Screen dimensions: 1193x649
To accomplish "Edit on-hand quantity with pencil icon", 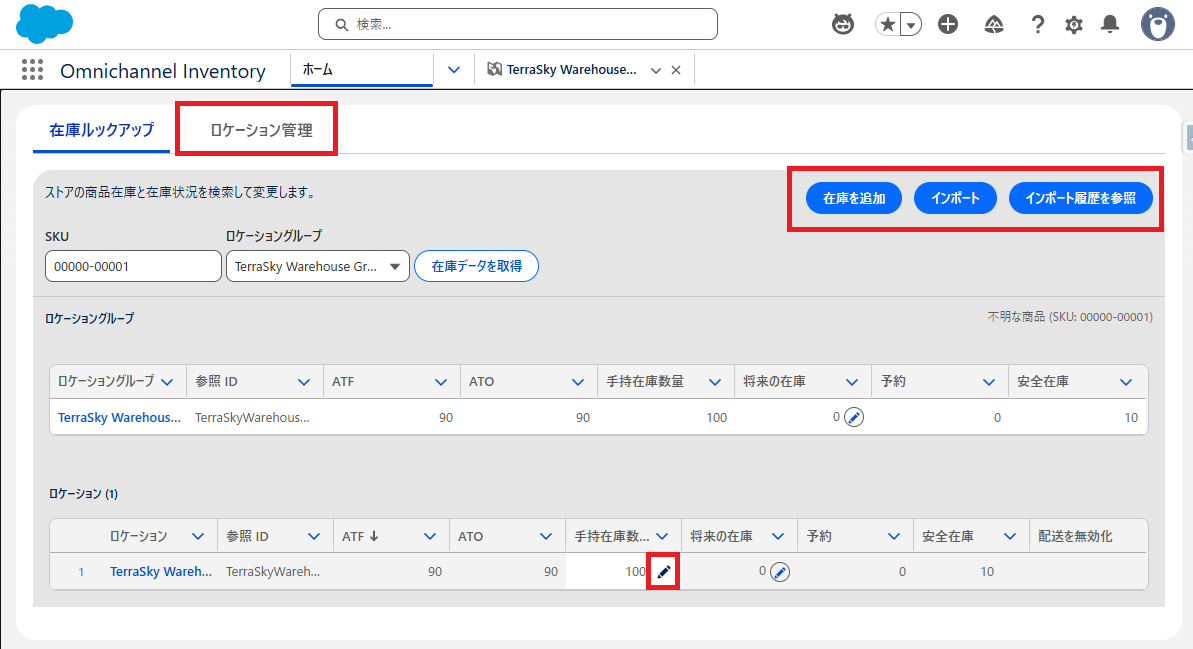I will pyautogui.click(x=664, y=572).
